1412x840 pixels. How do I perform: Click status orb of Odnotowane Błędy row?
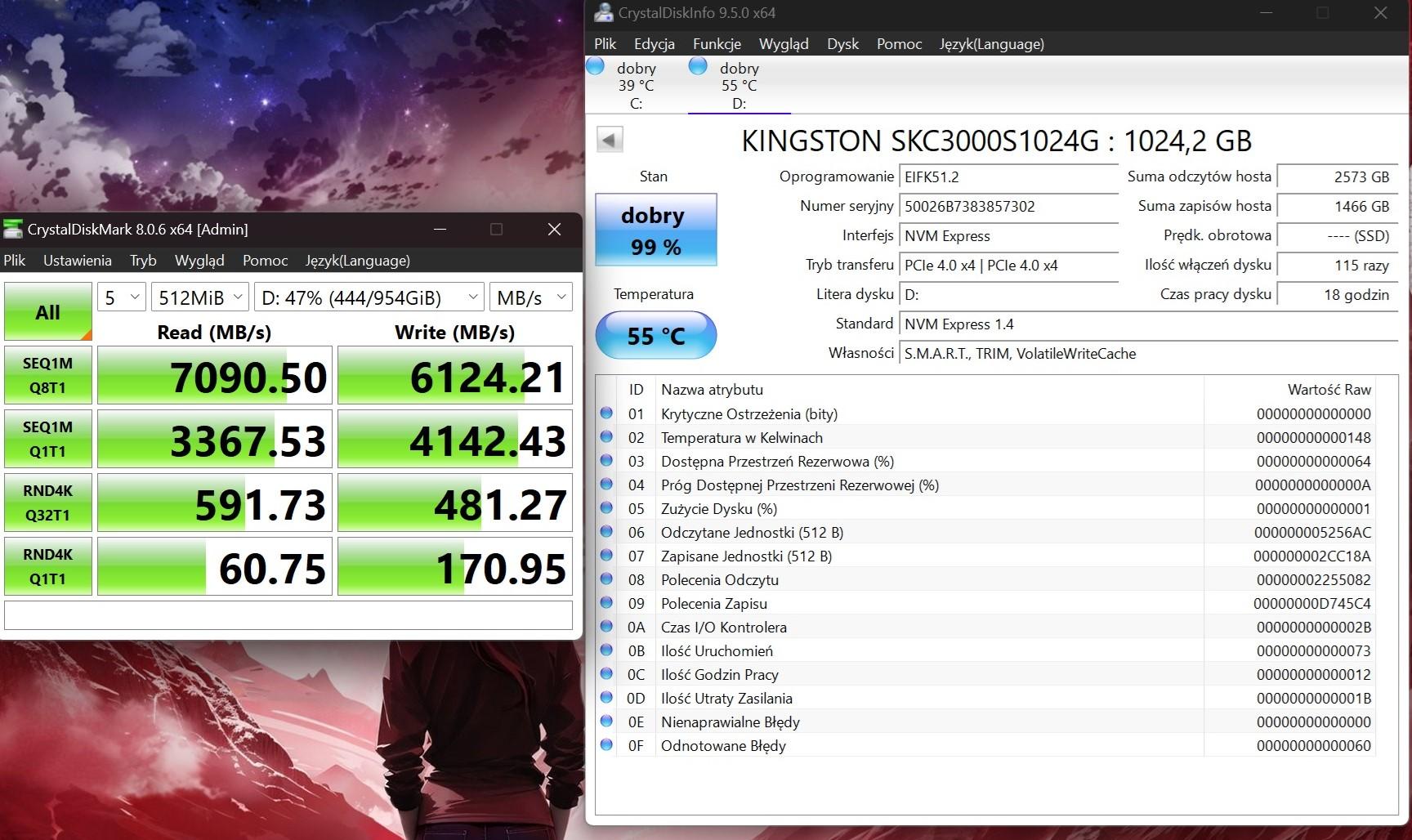coord(606,745)
